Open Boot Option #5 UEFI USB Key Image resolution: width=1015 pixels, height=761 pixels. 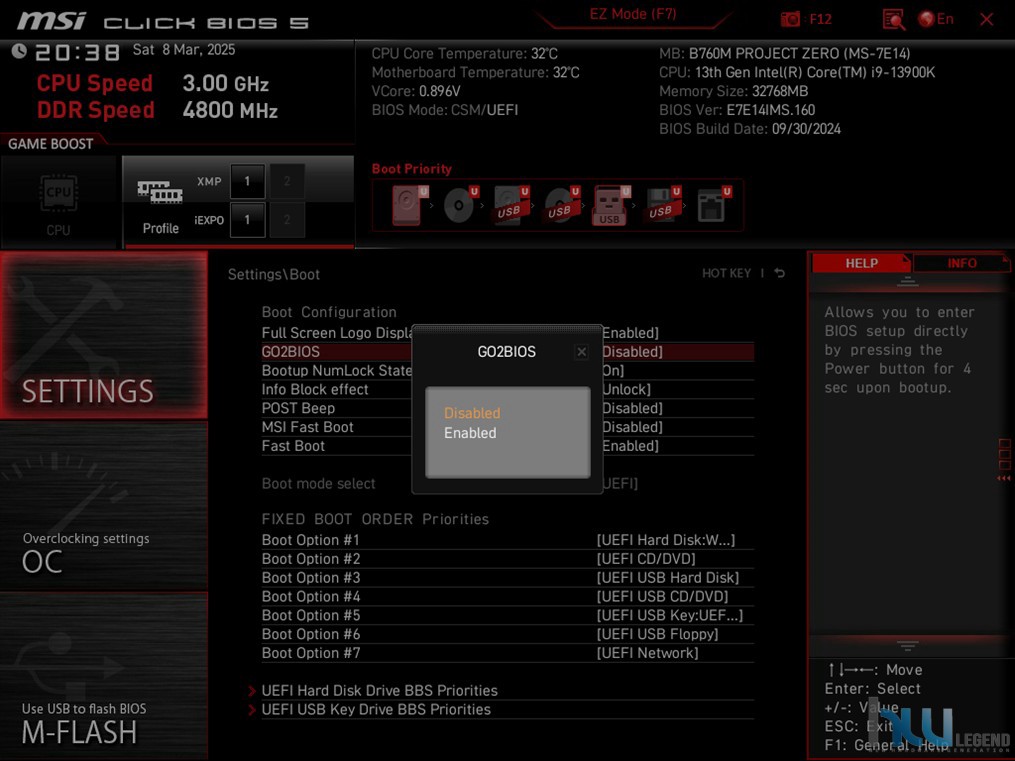(669, 615)
